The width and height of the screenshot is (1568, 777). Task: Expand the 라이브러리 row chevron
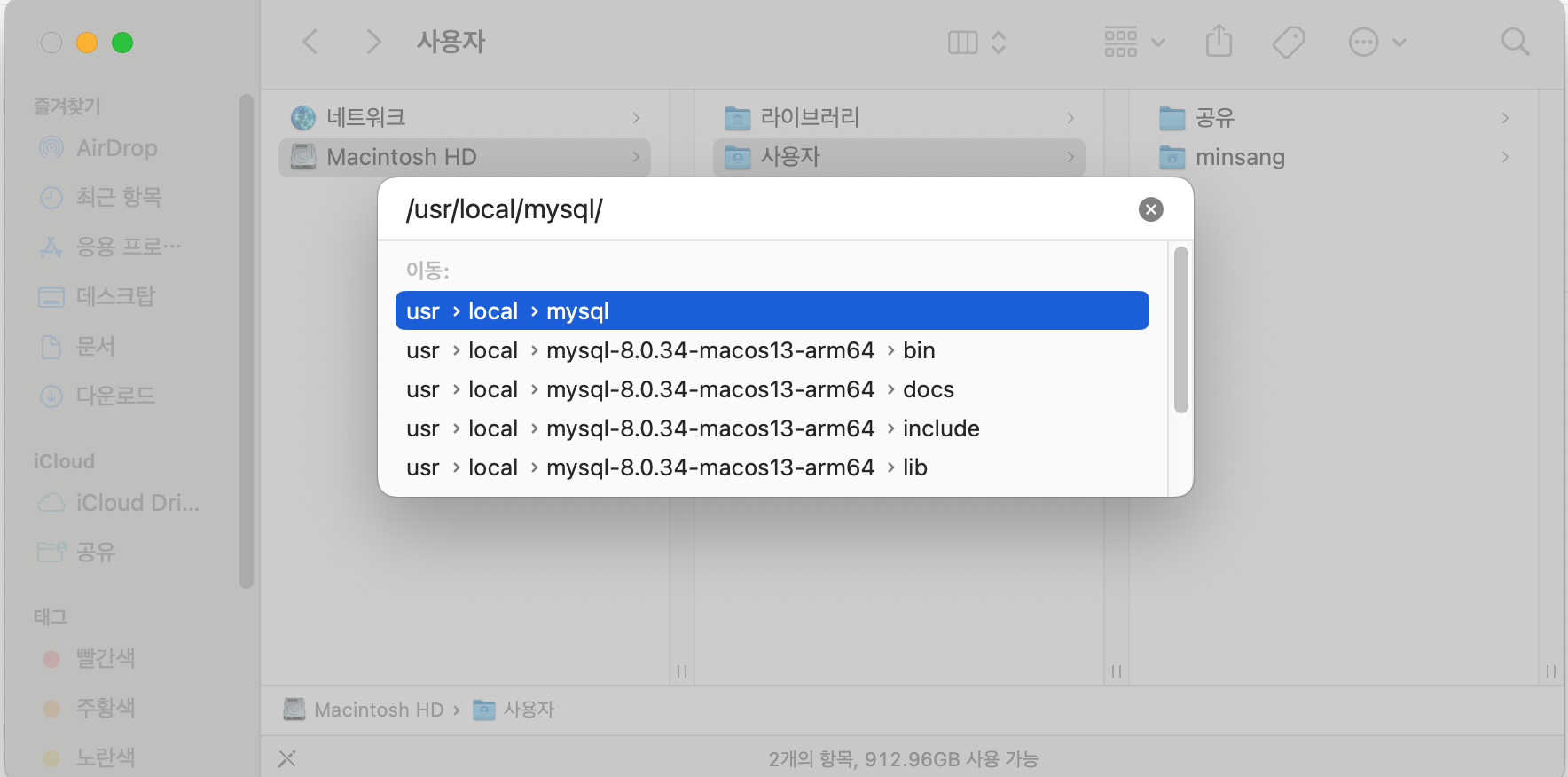pyautogui.click(x=1070, y=117)
